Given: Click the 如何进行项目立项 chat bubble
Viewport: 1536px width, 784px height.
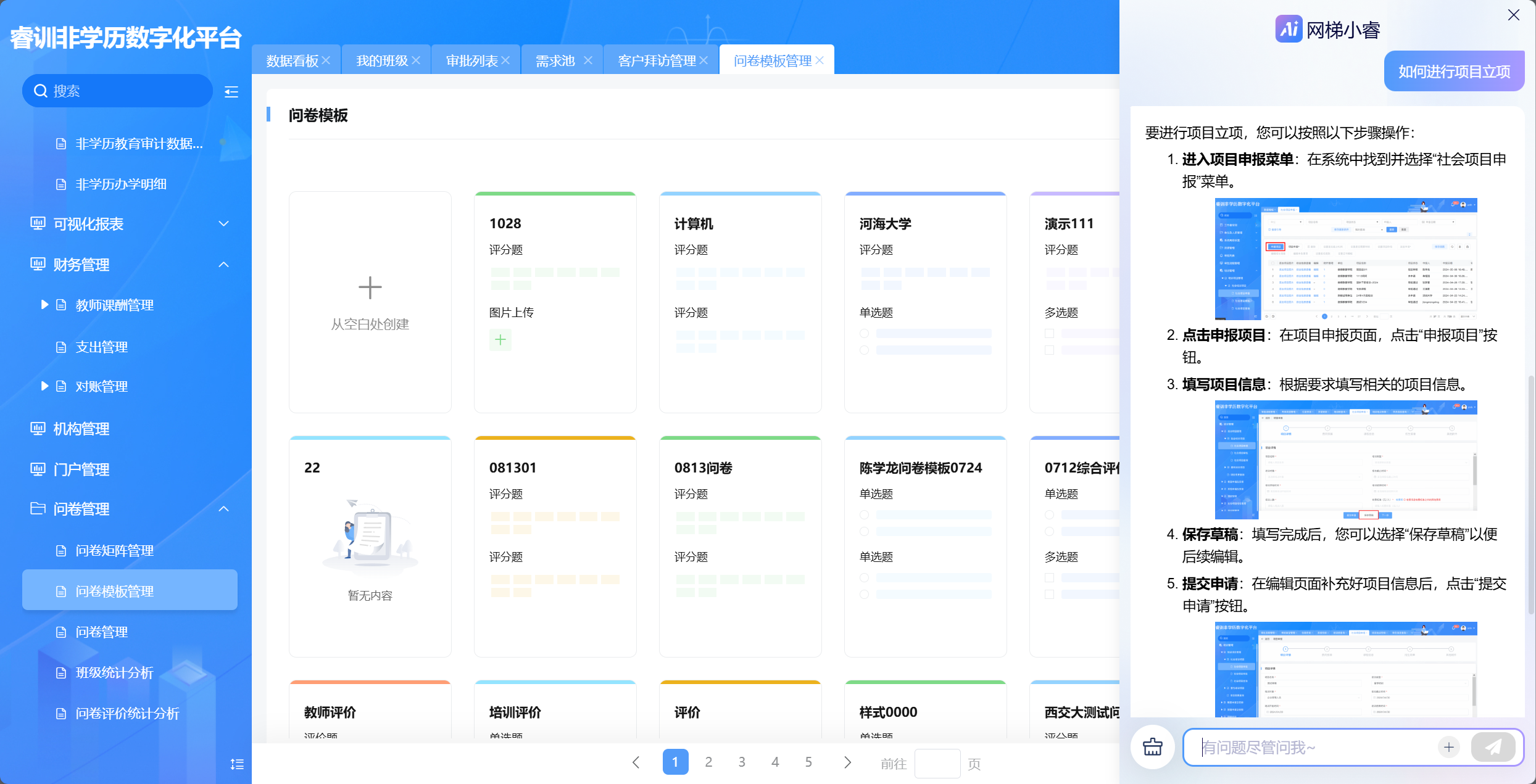Looking at the screenshot, I should 1454,72.
